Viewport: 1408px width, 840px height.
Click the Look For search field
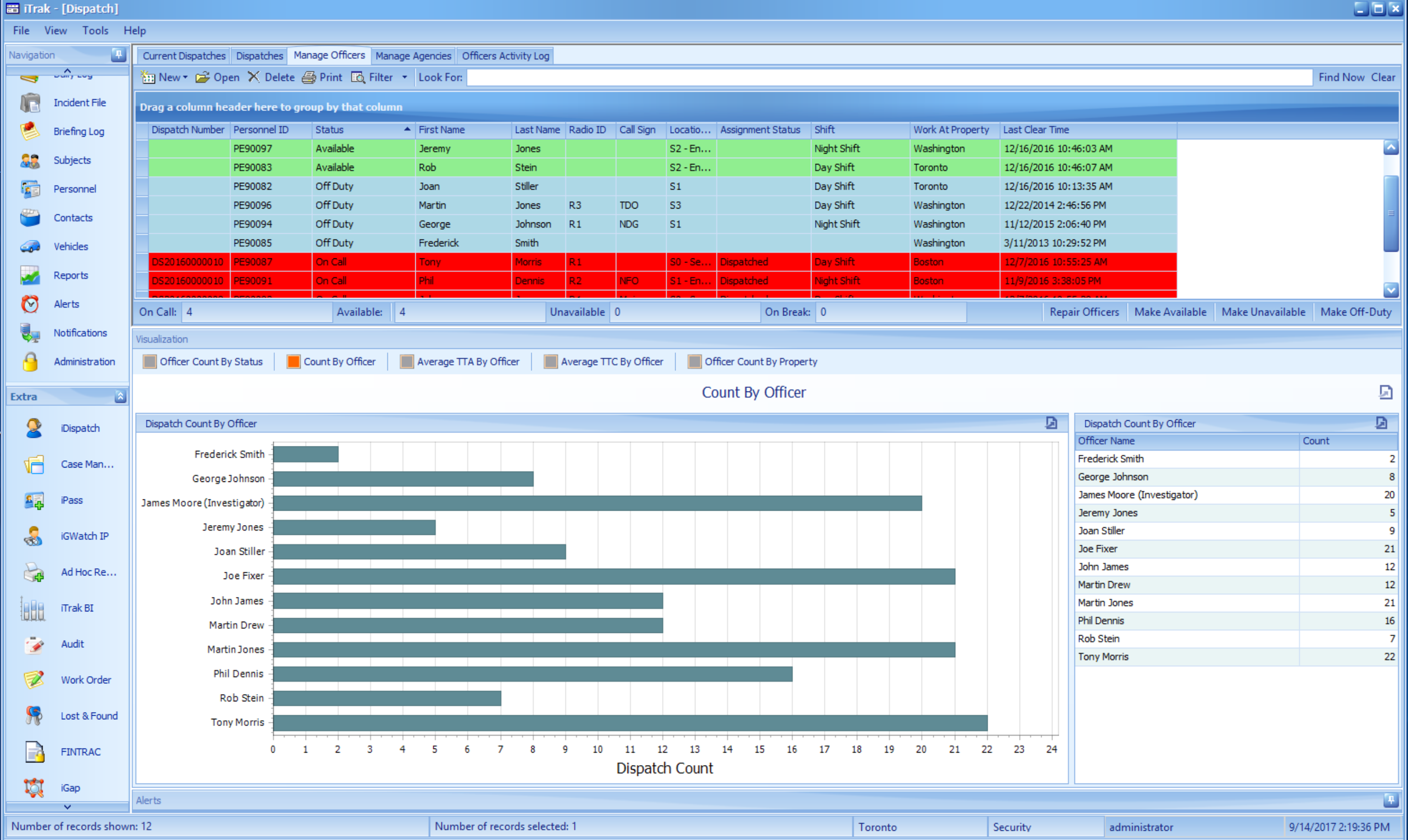(x=889, y=78)
